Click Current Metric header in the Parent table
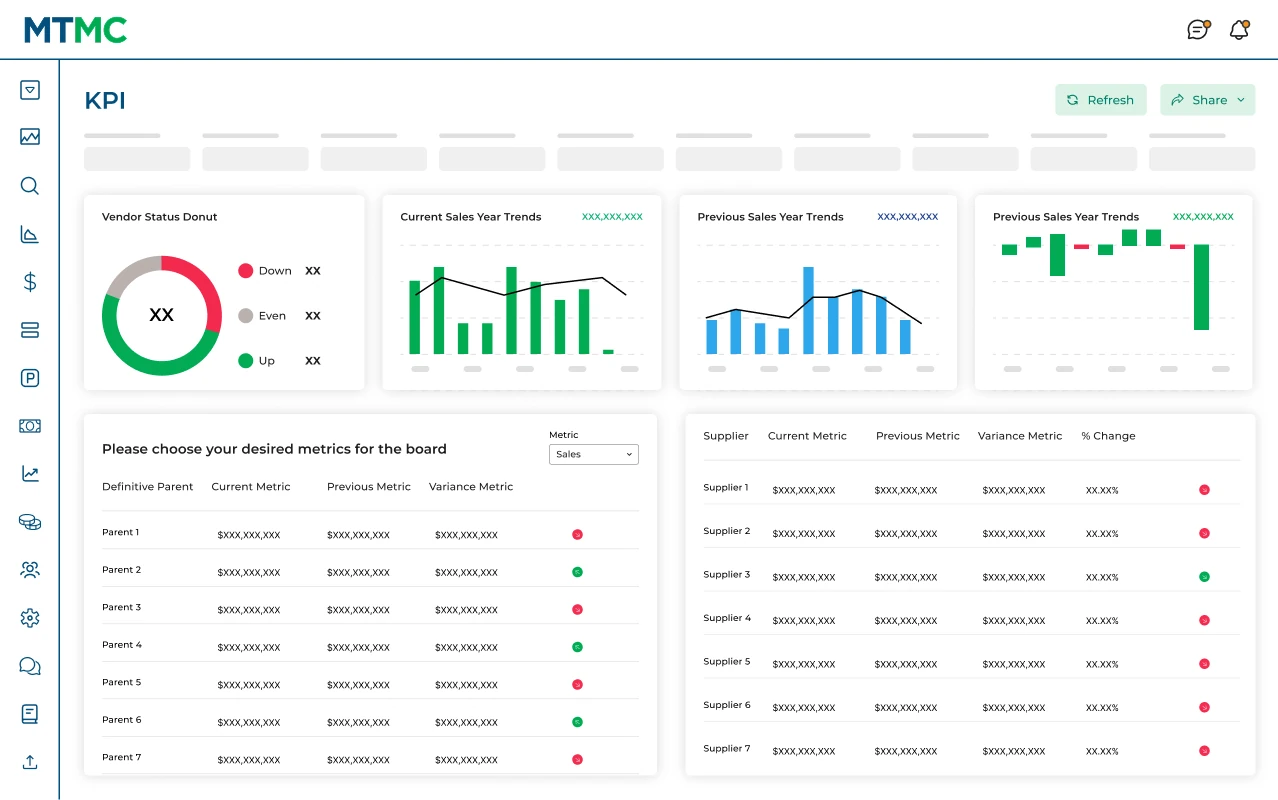Viewport: 1278px width, 800px height. [251, 487]
